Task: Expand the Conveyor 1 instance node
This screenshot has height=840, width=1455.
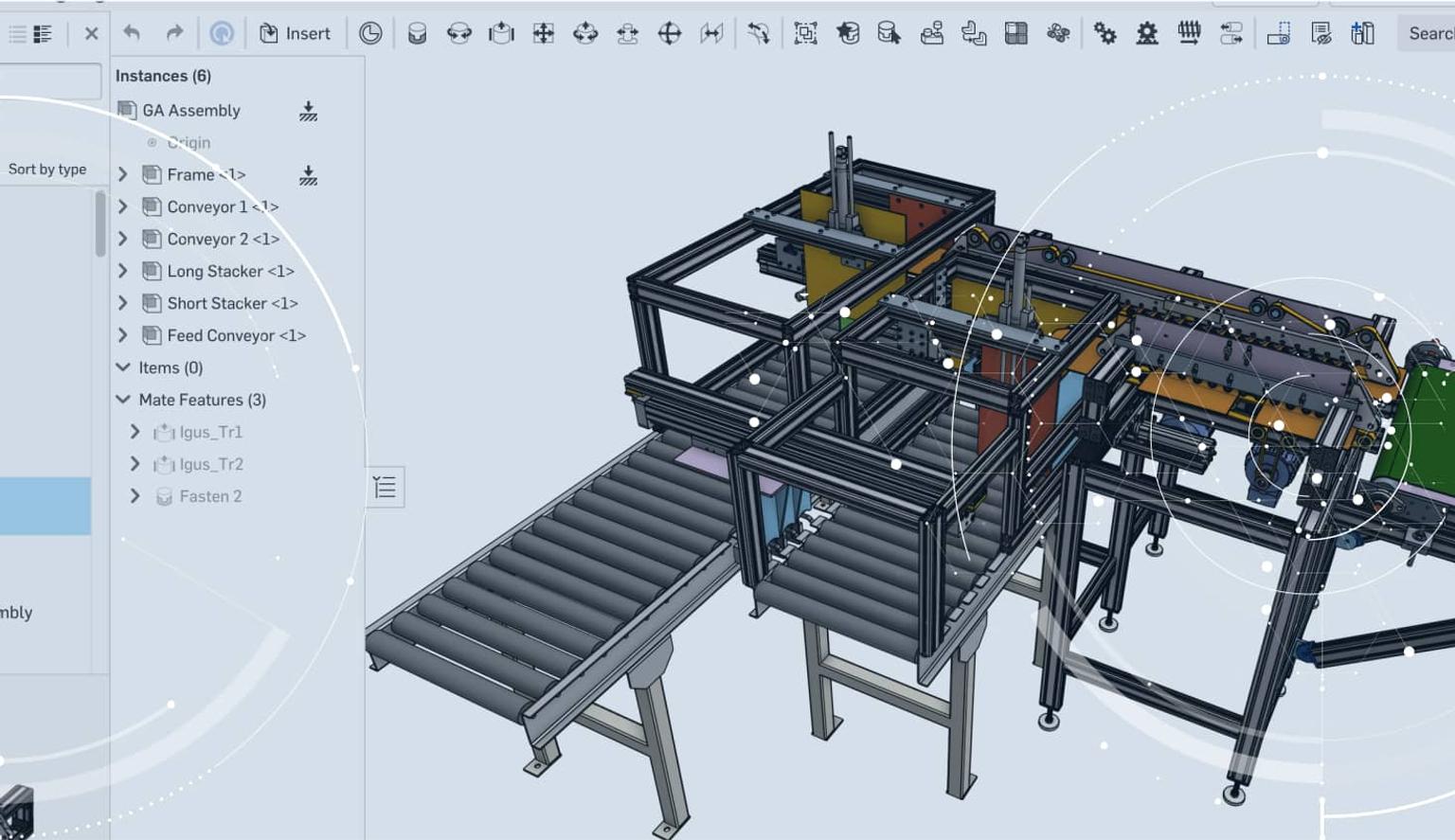Action: tap(123, 206)
